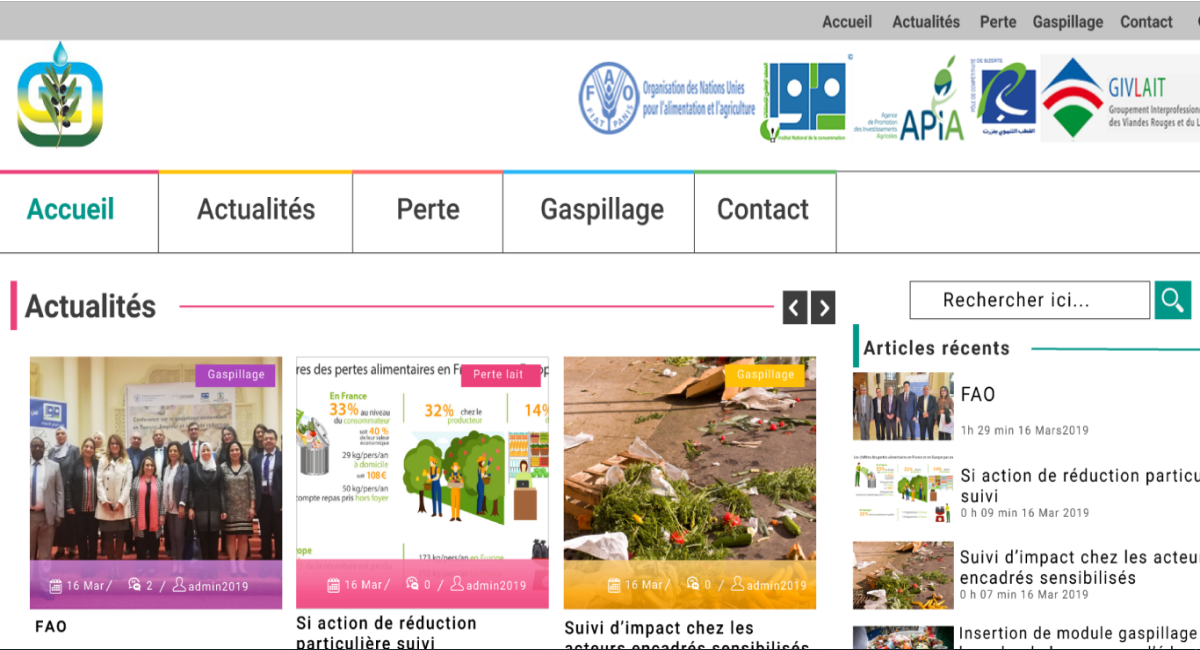Click calendar icon on the FAO card
The image size is (1200, 650).
coord(55,585)
